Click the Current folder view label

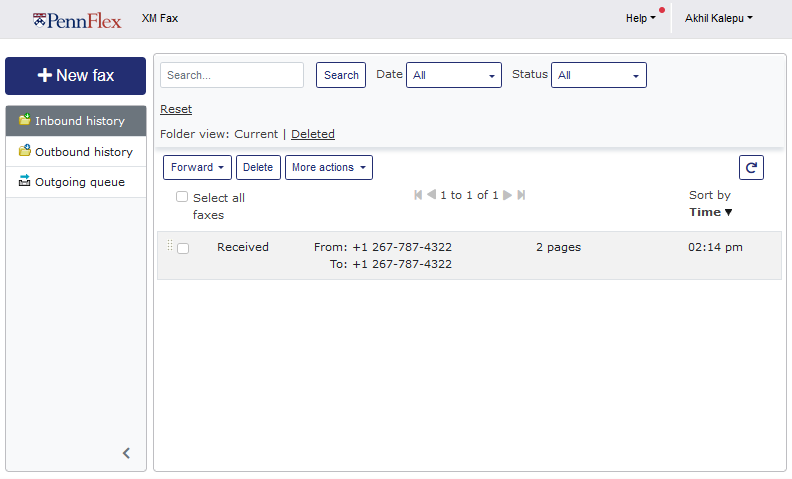[256, 134]
